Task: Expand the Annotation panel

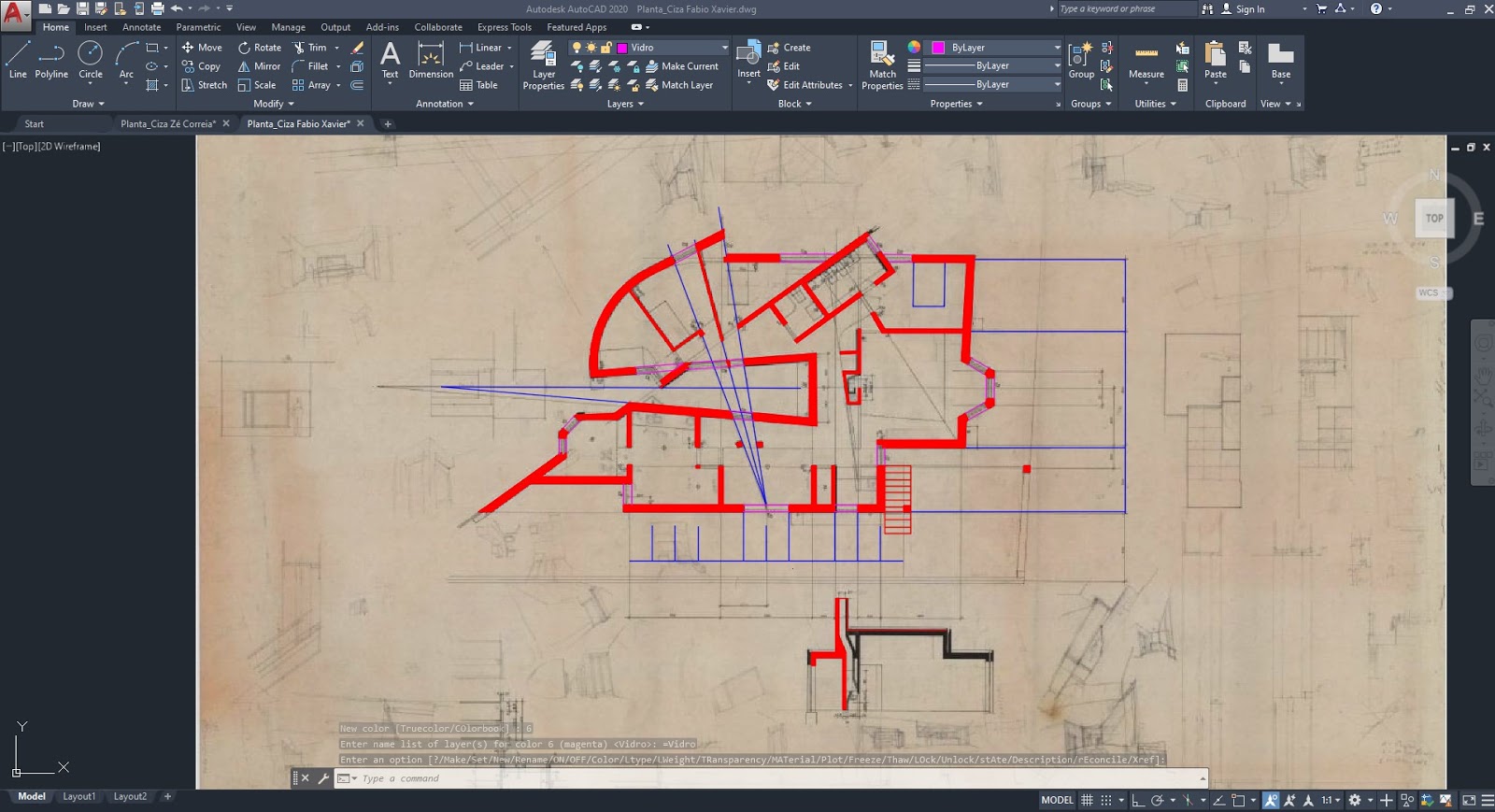Action: tap(445, 104)
